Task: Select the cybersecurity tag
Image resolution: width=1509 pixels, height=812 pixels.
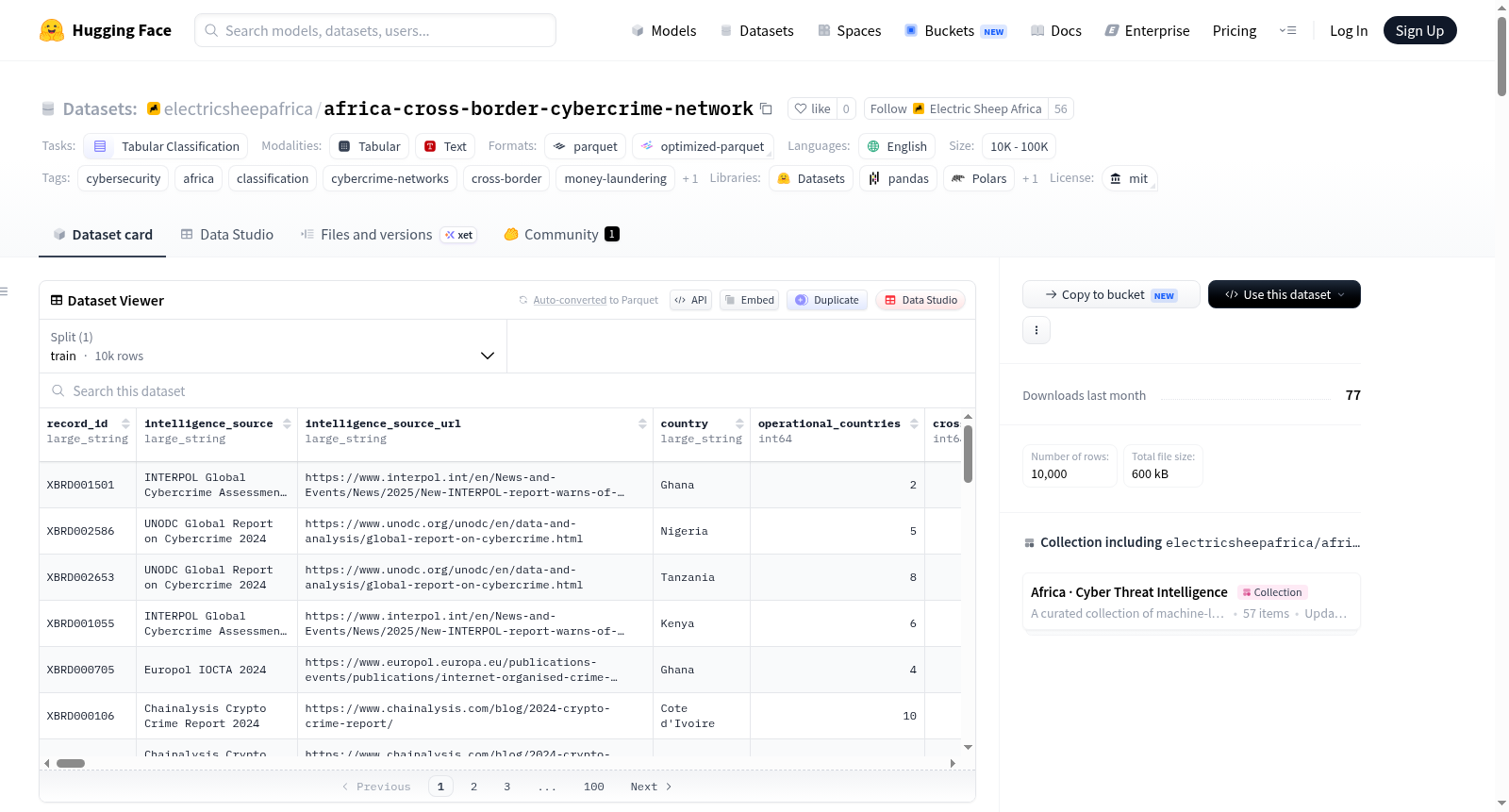Action: (124, 178)
